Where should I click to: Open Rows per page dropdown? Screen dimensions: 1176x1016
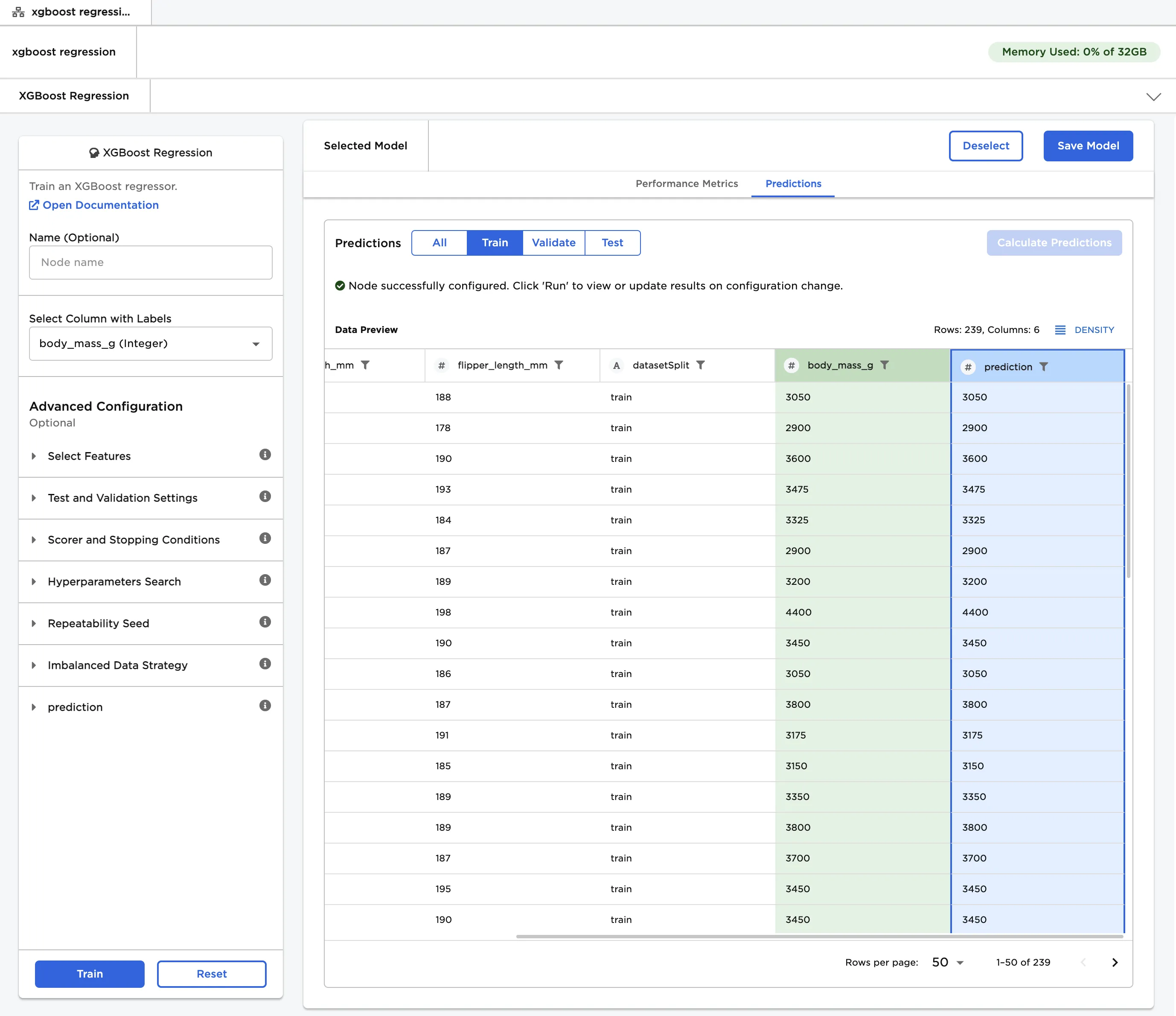[947, 963]
